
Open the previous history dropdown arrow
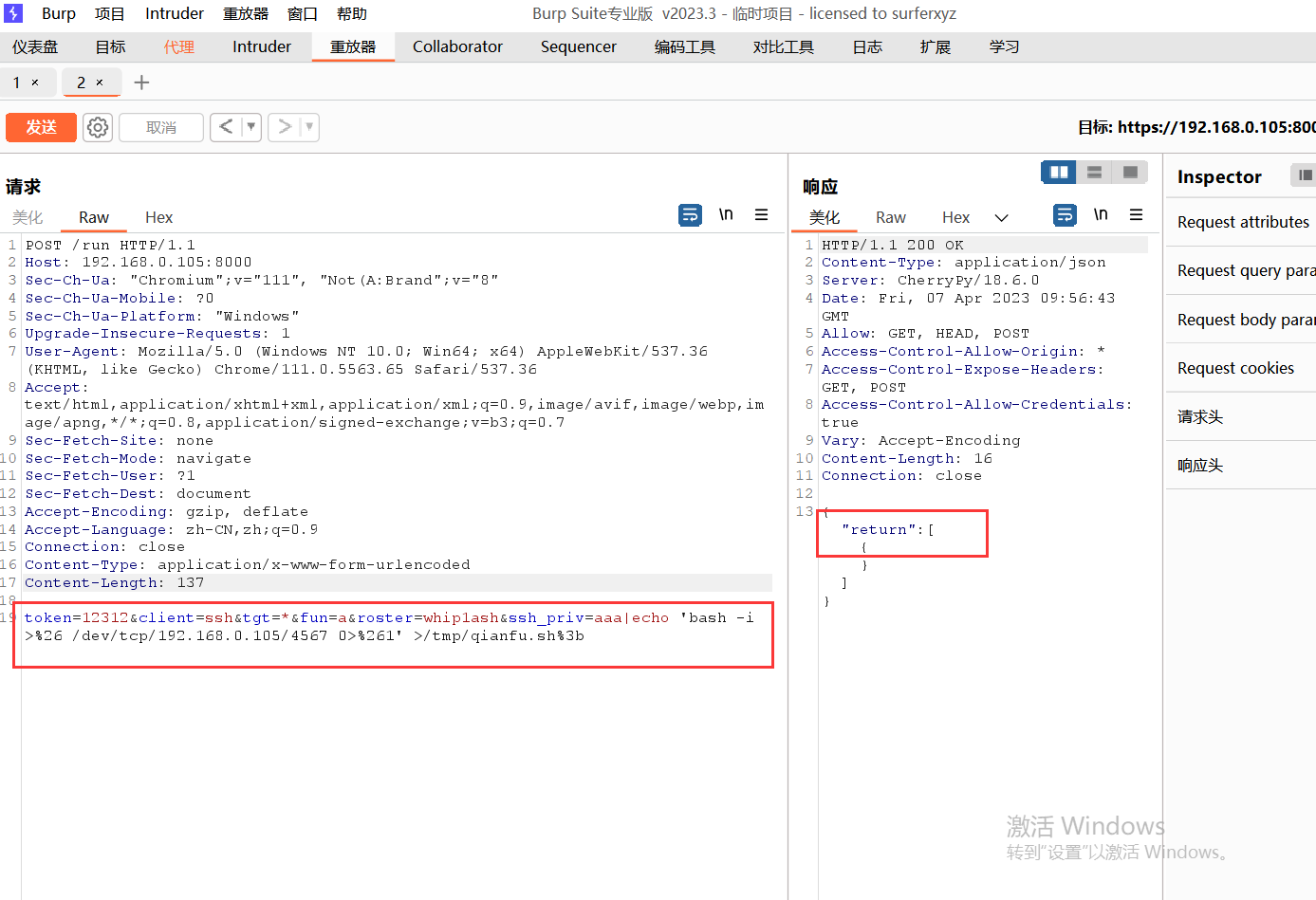coord(251,127)
